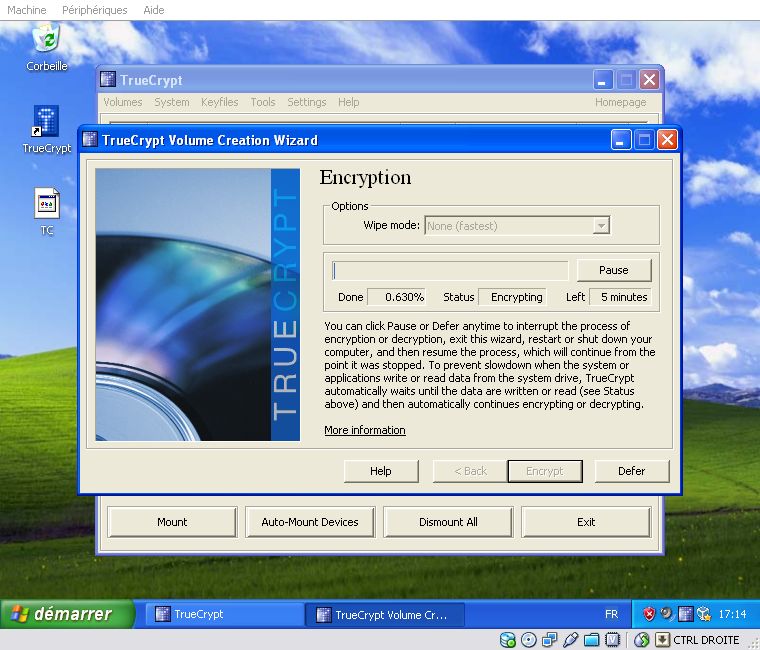Click the Done percentage field 0.630%
Screen dimensions: 760x650
[x=396, y=297]
